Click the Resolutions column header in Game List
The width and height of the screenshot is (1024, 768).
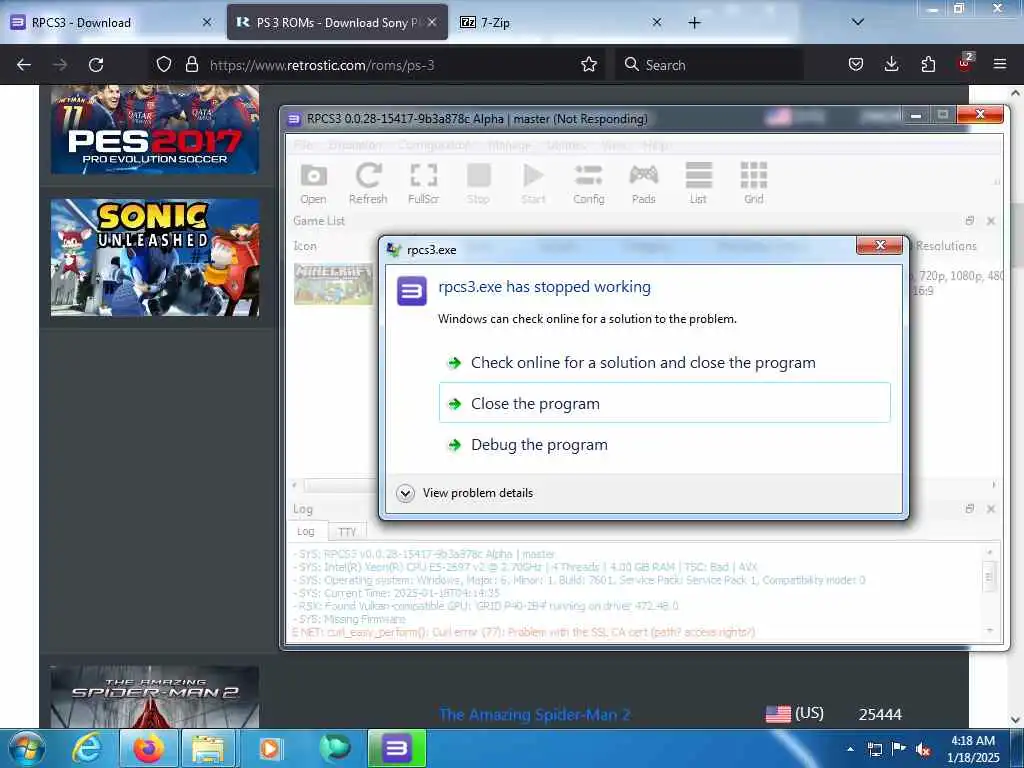tap(946, 246)
